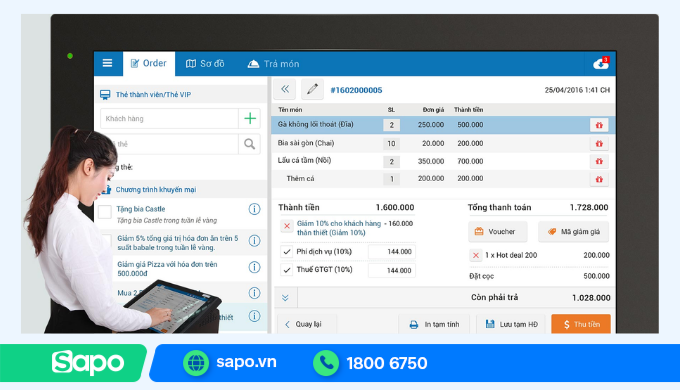
Task: Collapse panel with double-left arrow button
Action: pyautogui.click(x=285, y=89)
